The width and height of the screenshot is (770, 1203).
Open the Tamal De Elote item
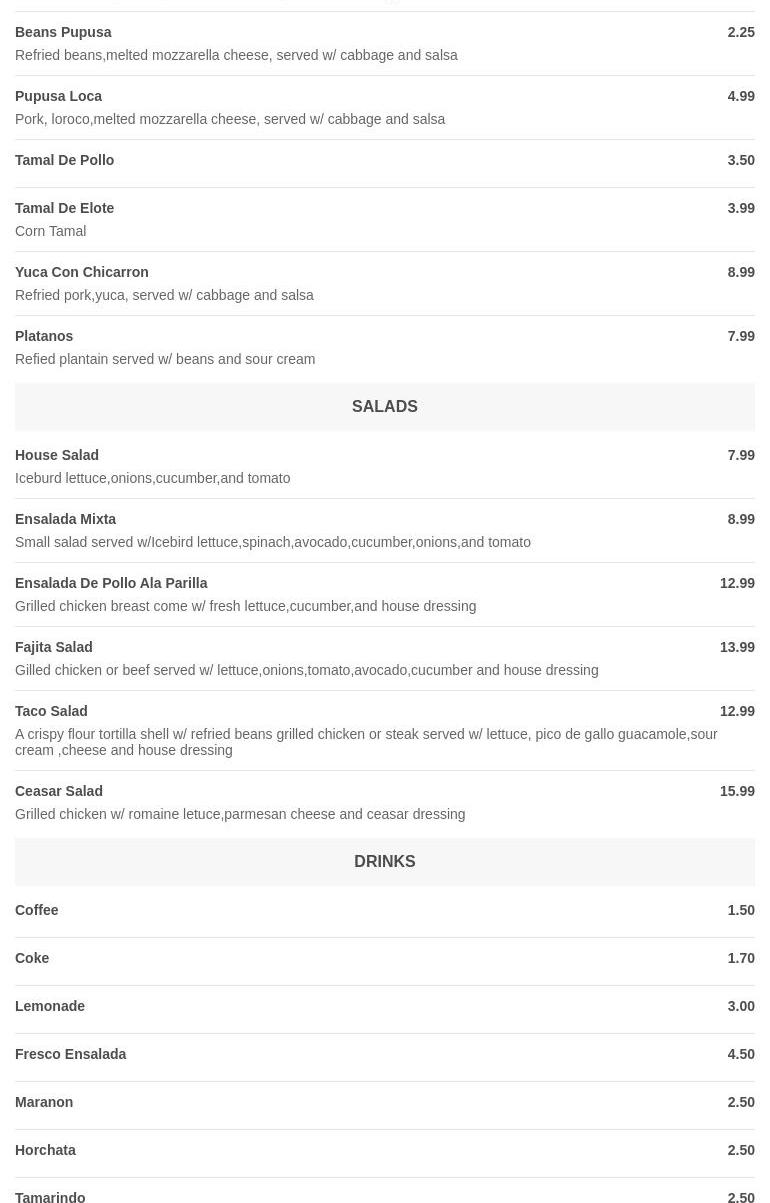[64, 208]
